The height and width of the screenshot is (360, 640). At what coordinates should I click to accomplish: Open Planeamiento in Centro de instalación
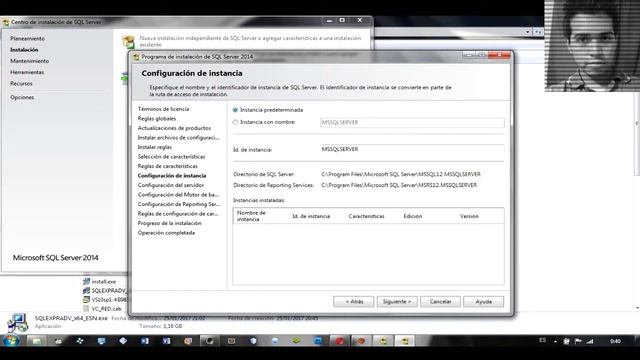27,38
